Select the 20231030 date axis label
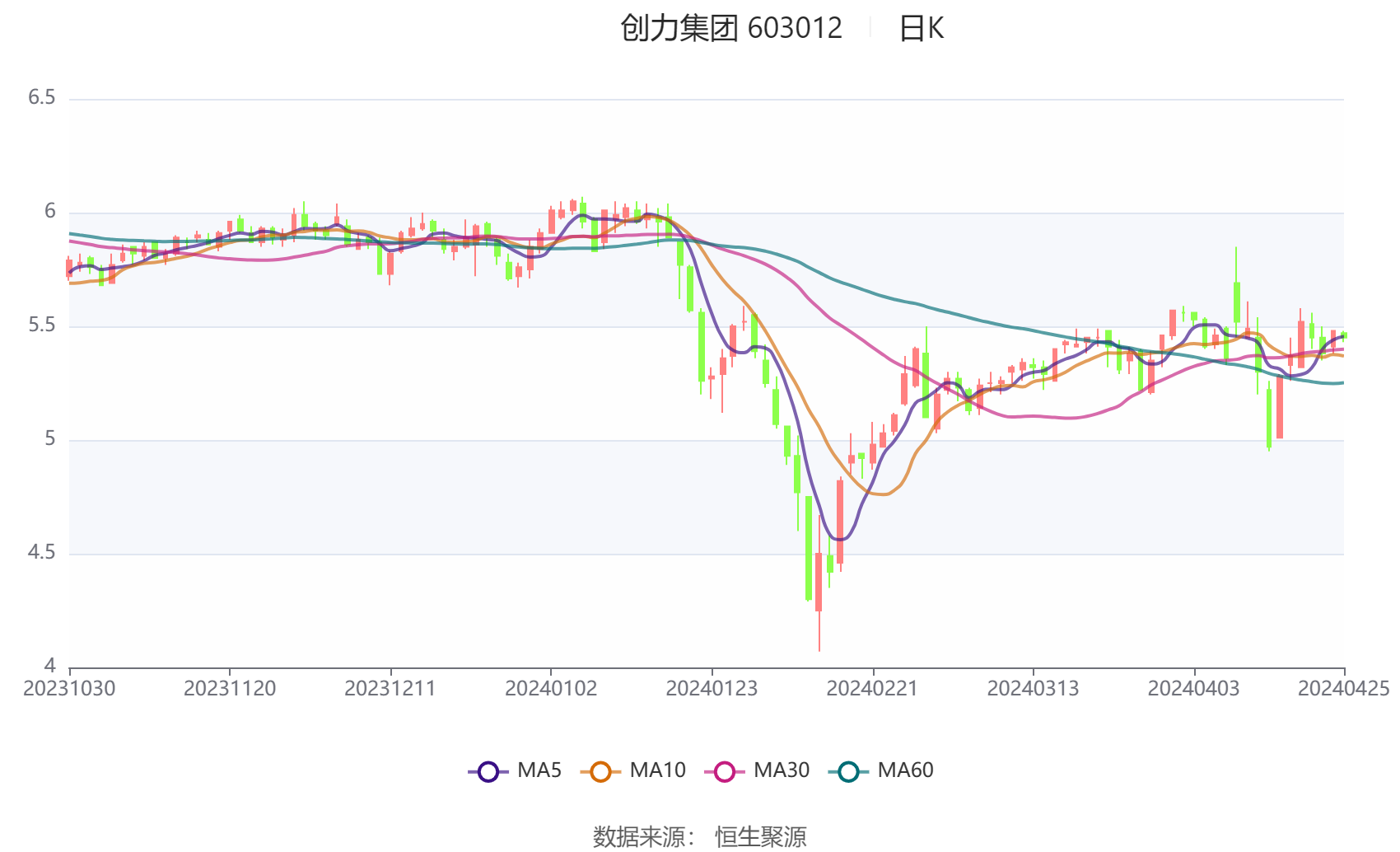Screen dimensions: 1400x852 coord(69,689)
